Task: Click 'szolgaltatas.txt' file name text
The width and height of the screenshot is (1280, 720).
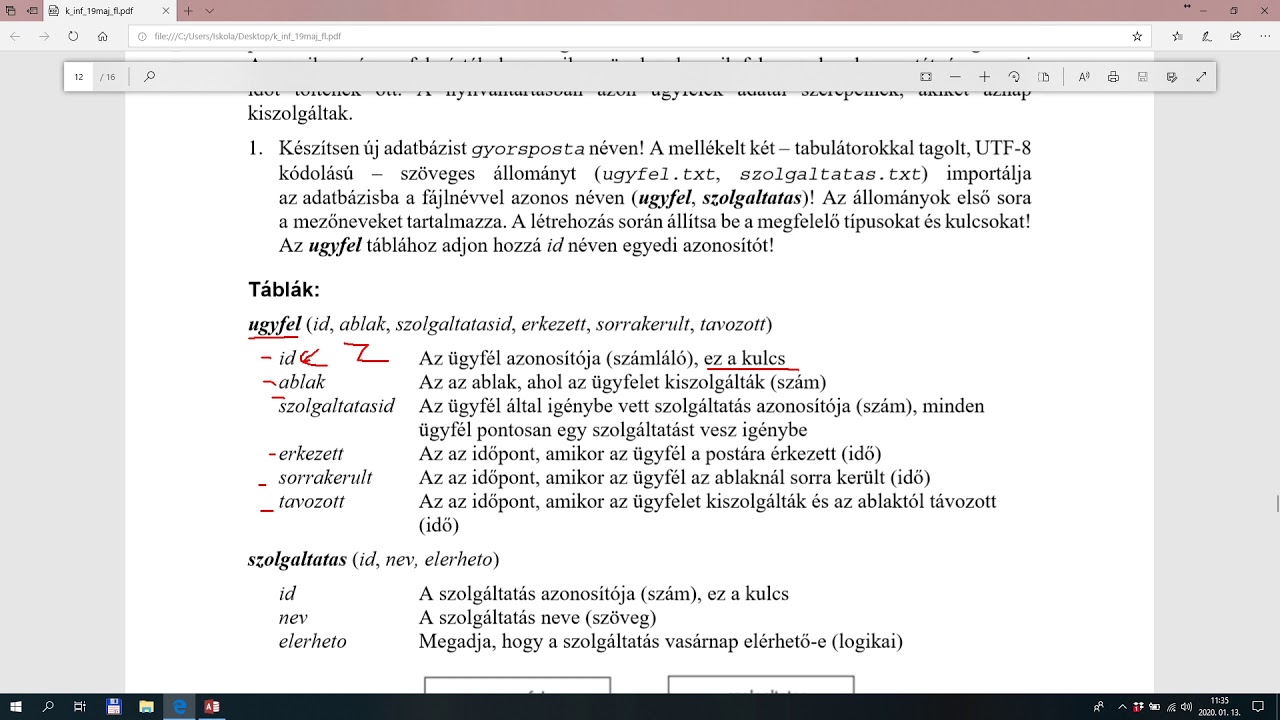Action: 829,173
